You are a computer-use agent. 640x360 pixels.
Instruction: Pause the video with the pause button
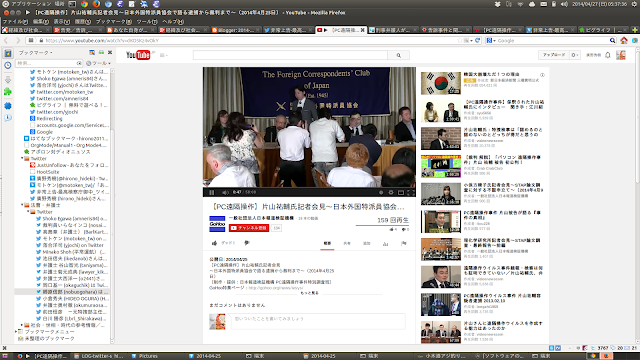(x=211, y=192)
